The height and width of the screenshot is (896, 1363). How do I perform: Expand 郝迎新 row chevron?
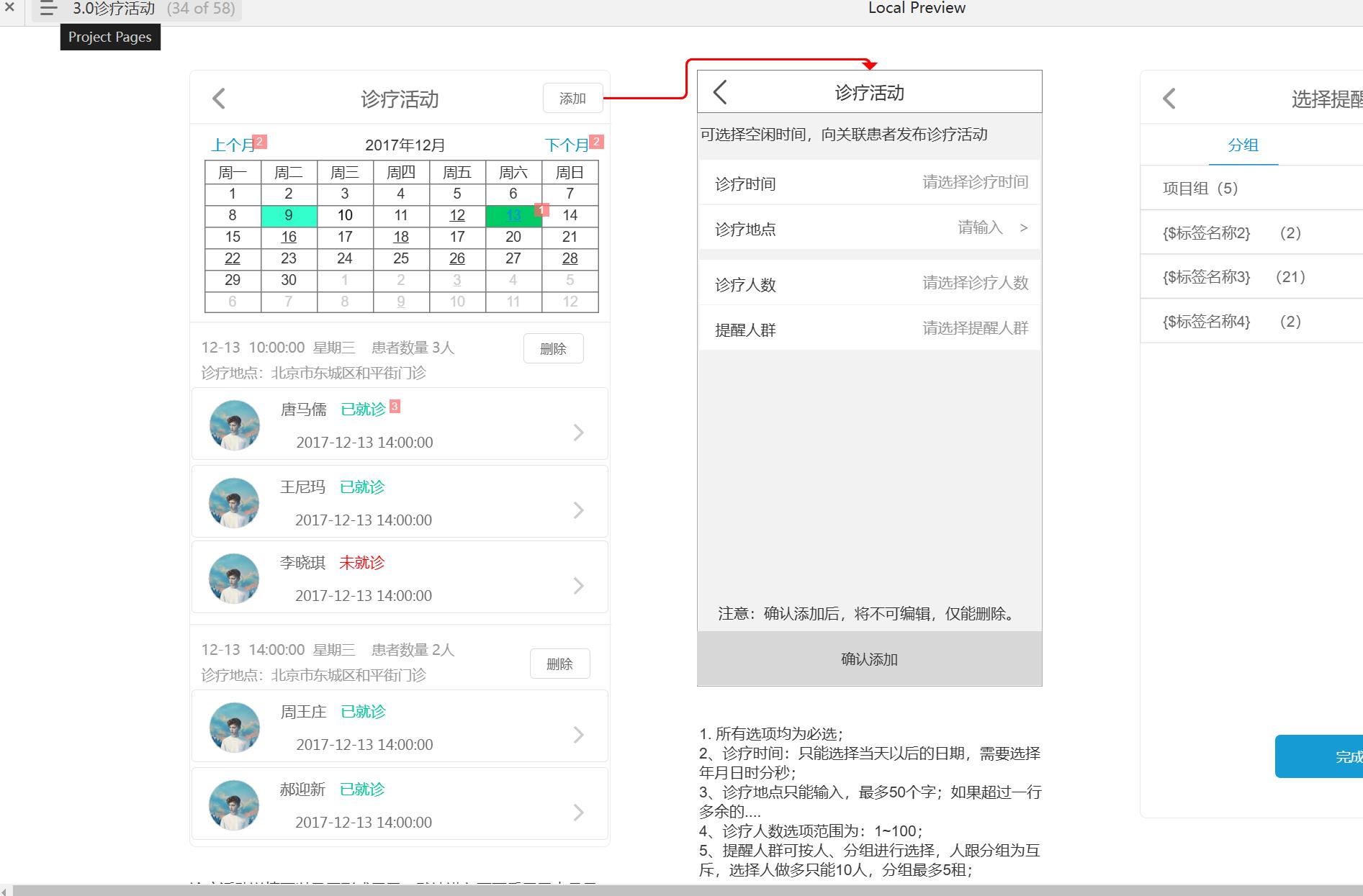[x=578, y=813]
